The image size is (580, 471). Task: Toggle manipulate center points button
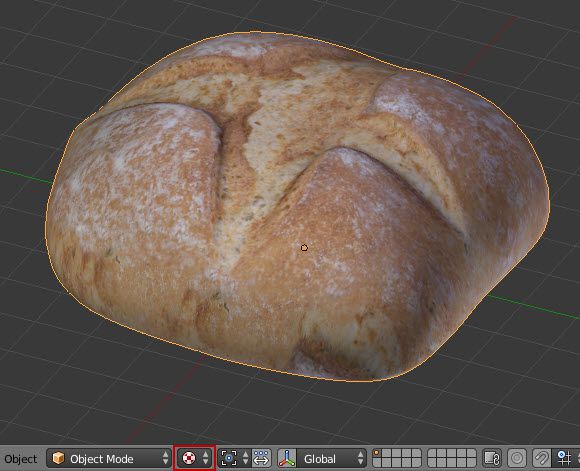pos(262,458)
